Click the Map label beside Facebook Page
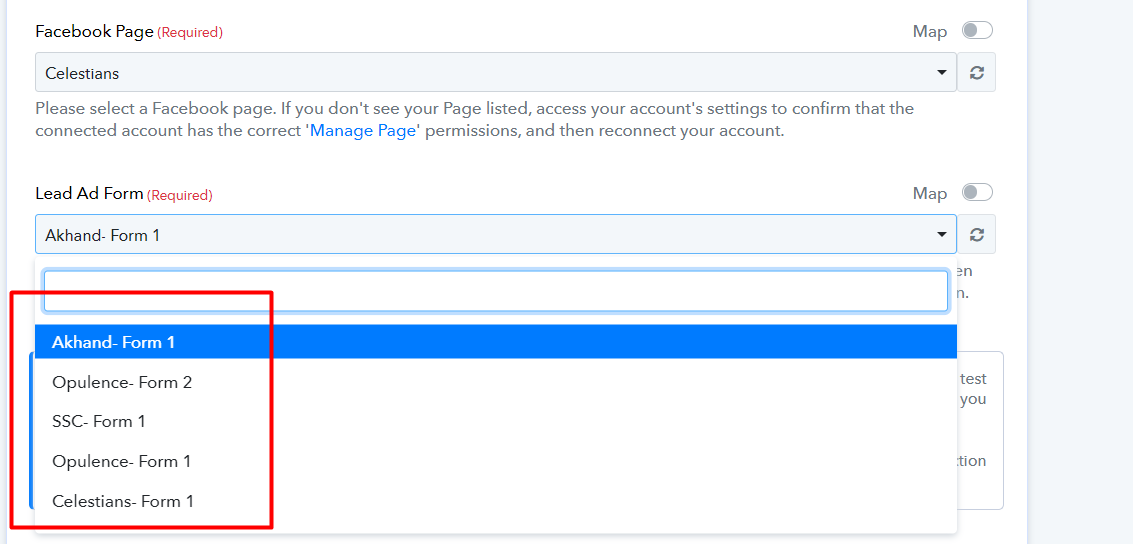Screen dimensions: 1133x544 point(930,32)
